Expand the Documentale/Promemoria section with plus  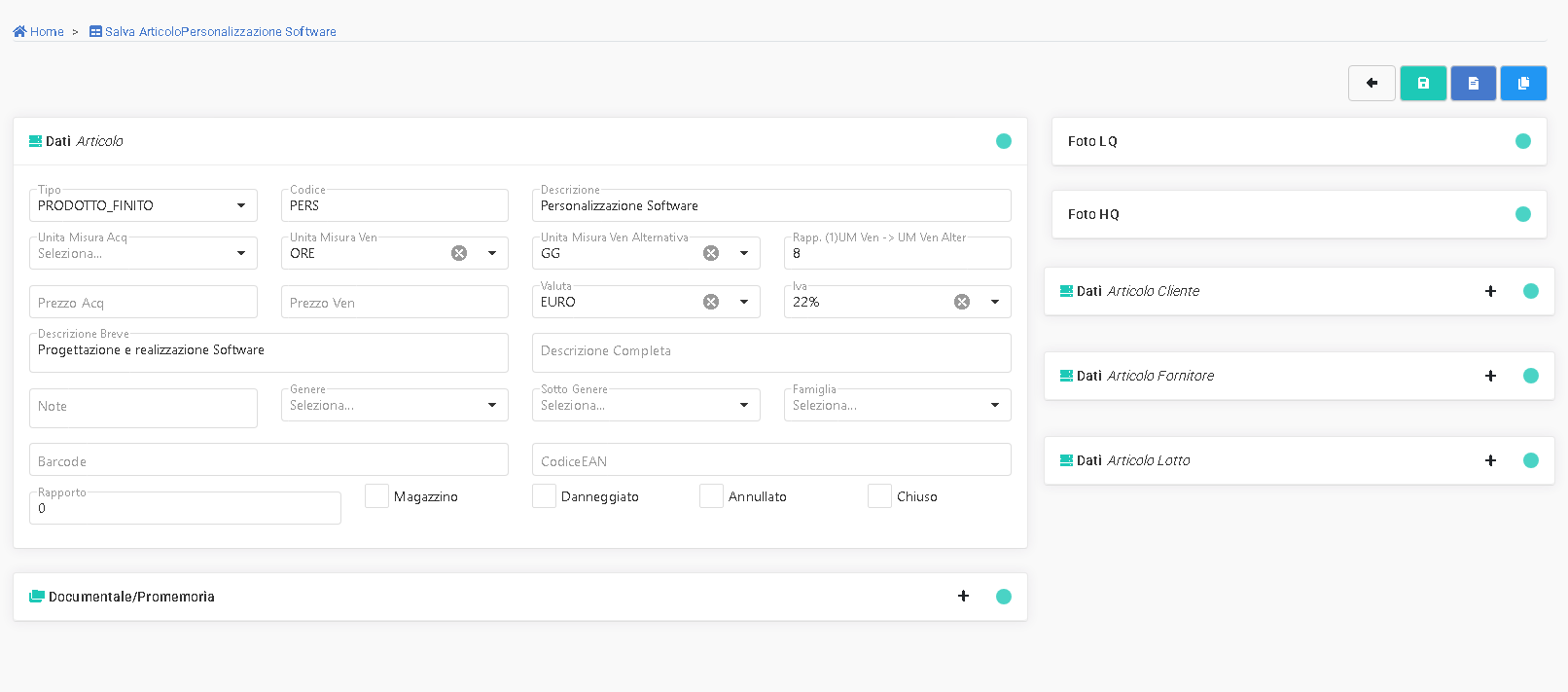coord(963,596)
